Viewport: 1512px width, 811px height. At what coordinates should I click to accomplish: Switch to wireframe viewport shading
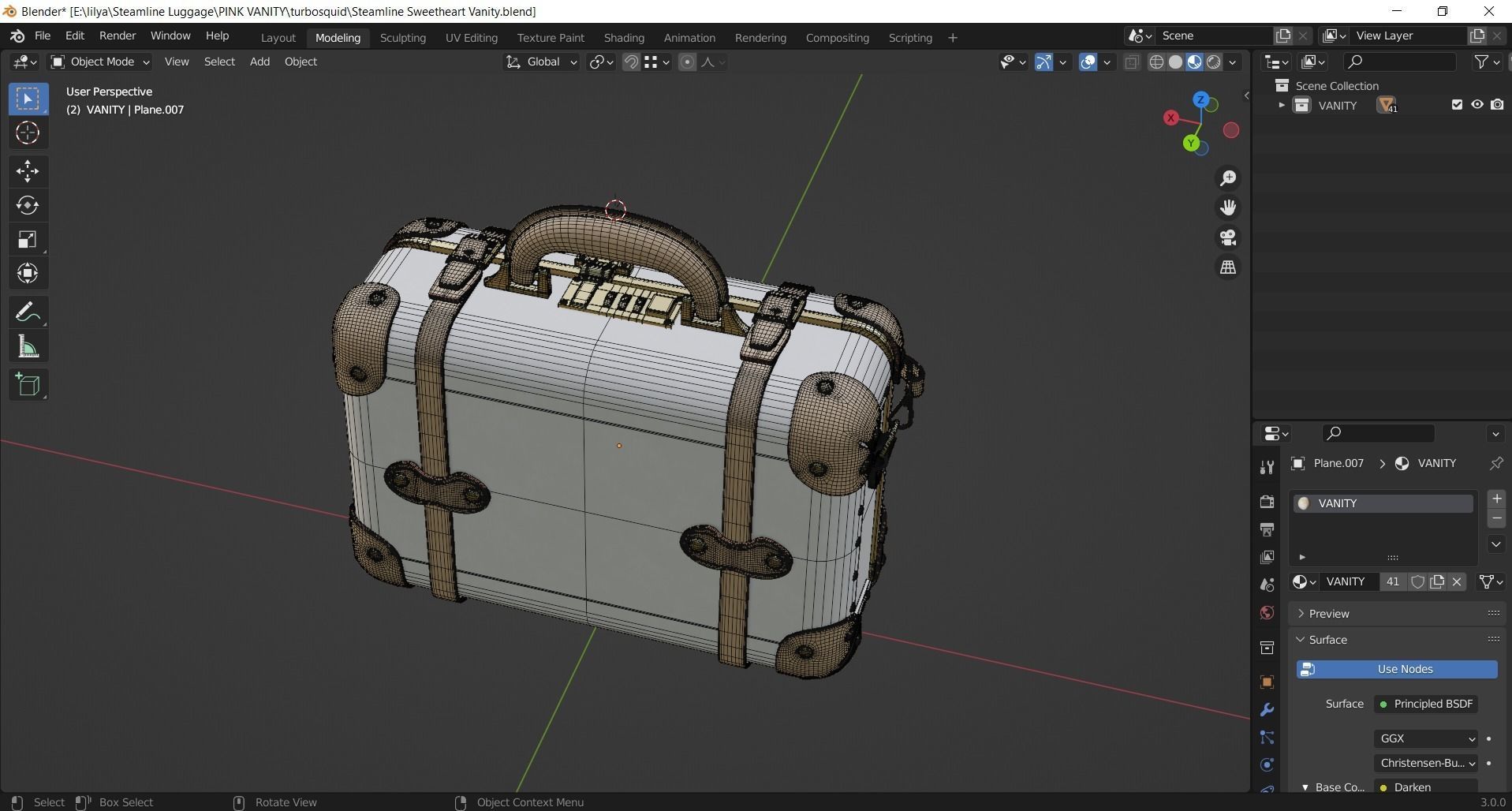1156,62
